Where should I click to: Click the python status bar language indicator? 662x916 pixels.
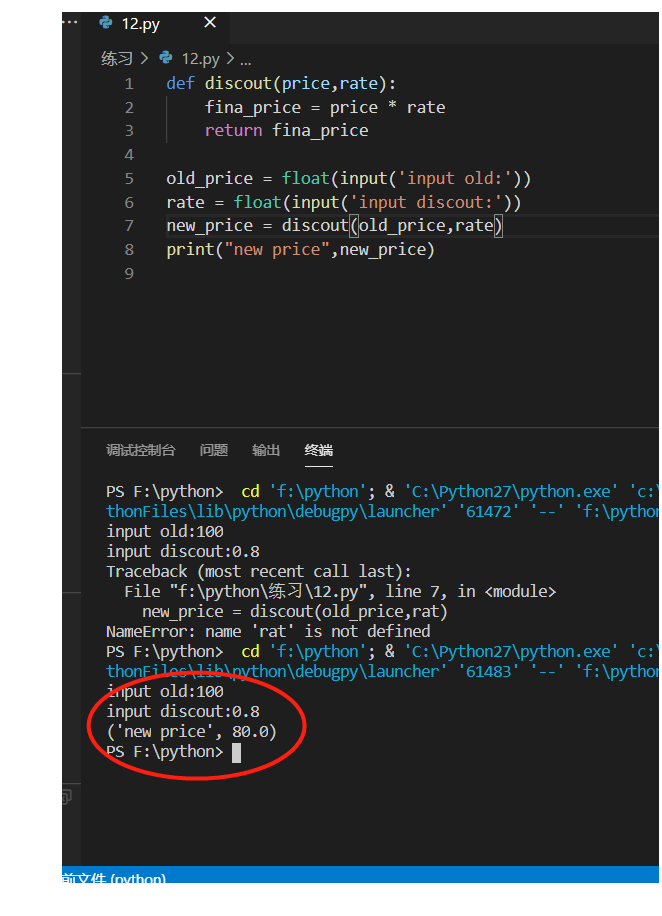click(115, 876)
